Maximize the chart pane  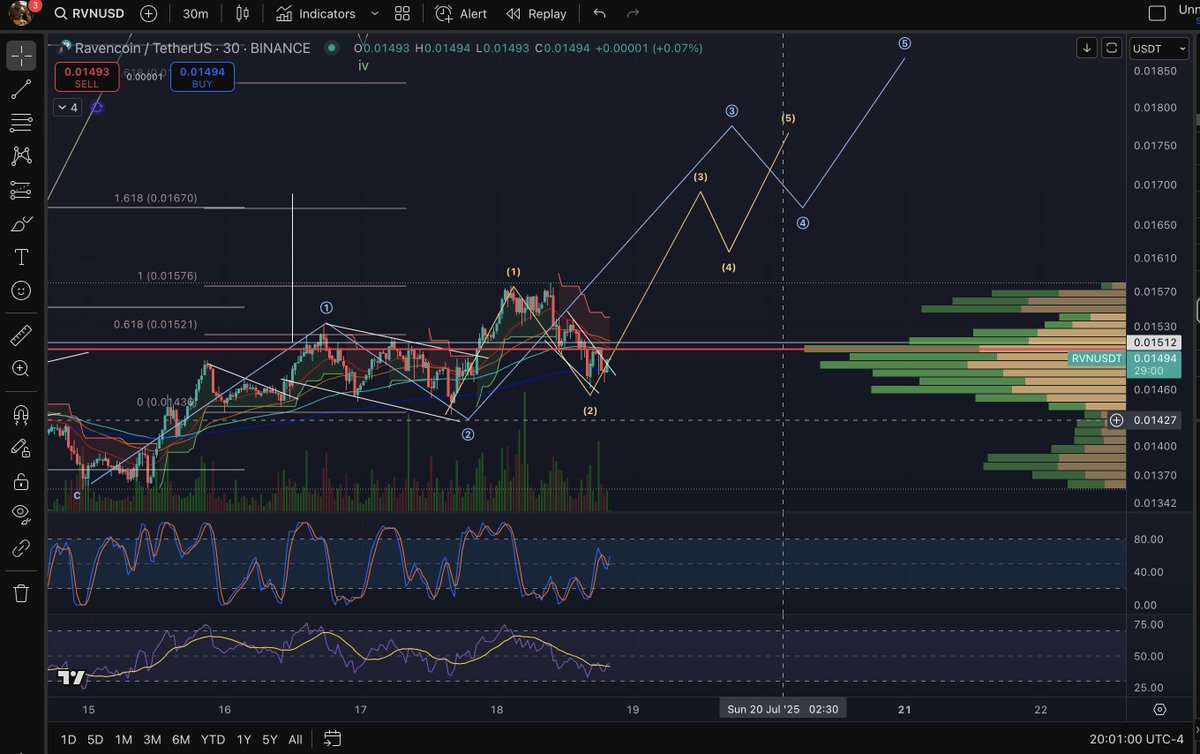point(1111,48)
